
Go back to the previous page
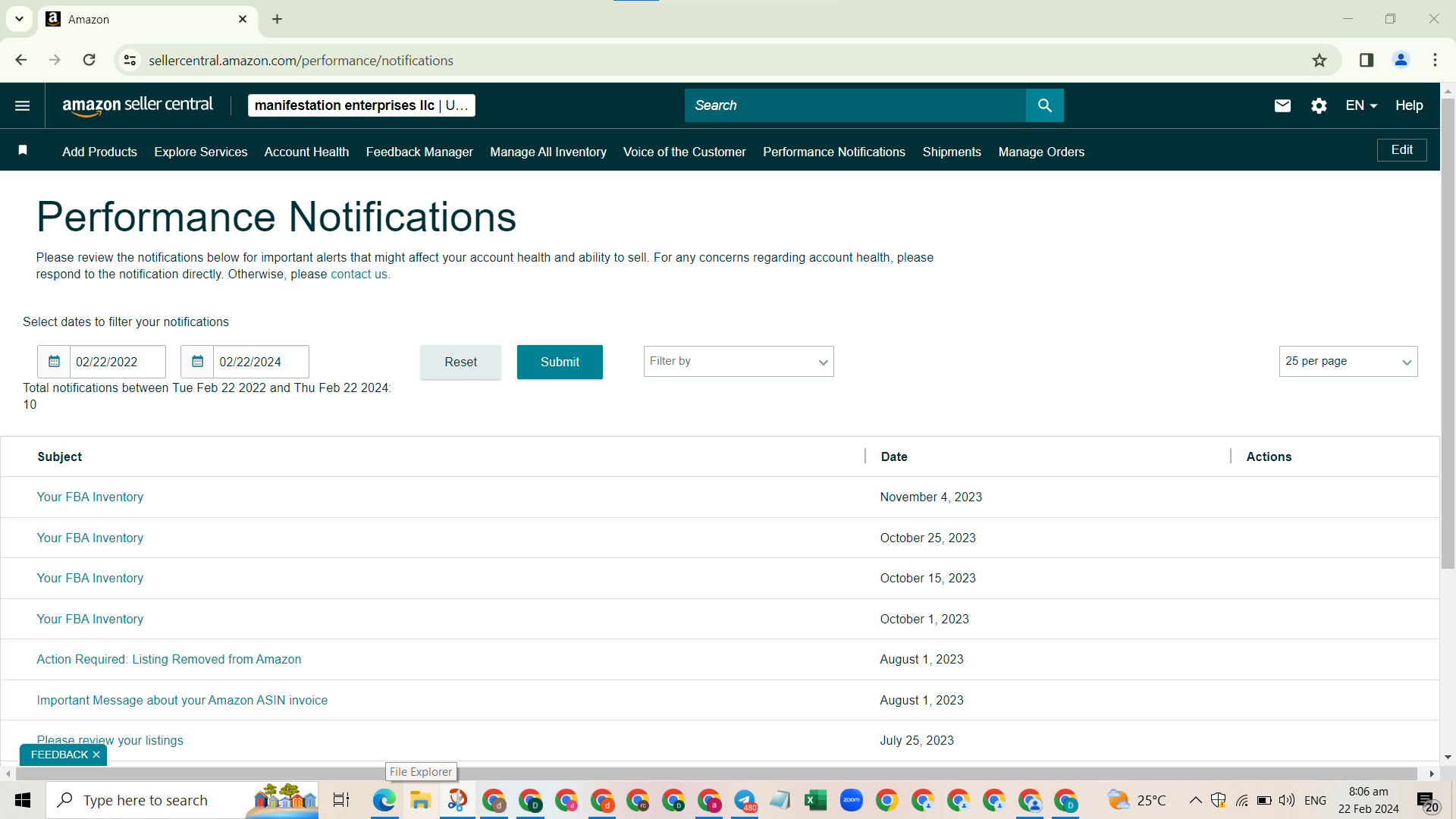point(21,60)
